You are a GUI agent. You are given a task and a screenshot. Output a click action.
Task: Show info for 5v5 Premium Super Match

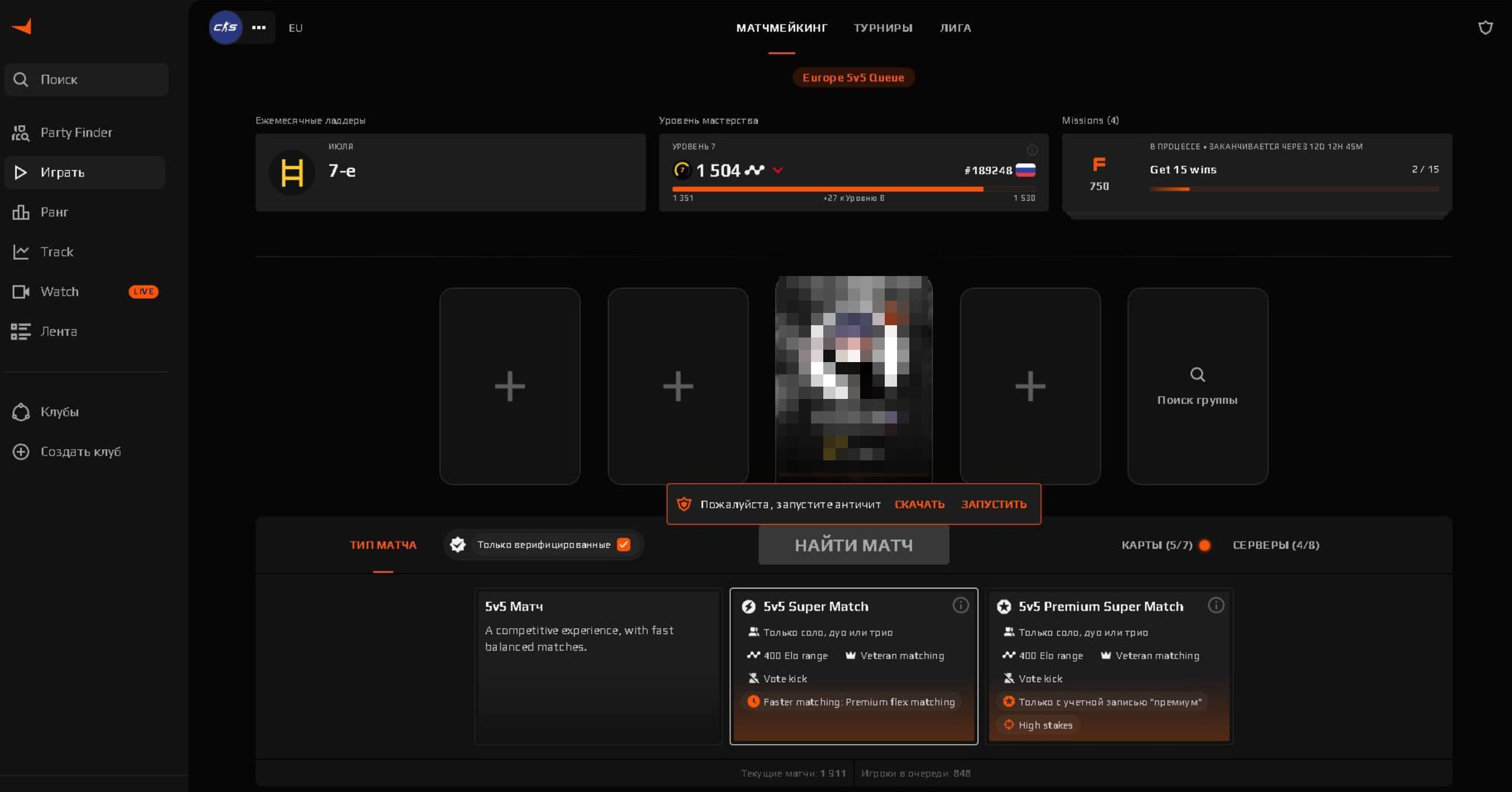(x=1215, y=605)
